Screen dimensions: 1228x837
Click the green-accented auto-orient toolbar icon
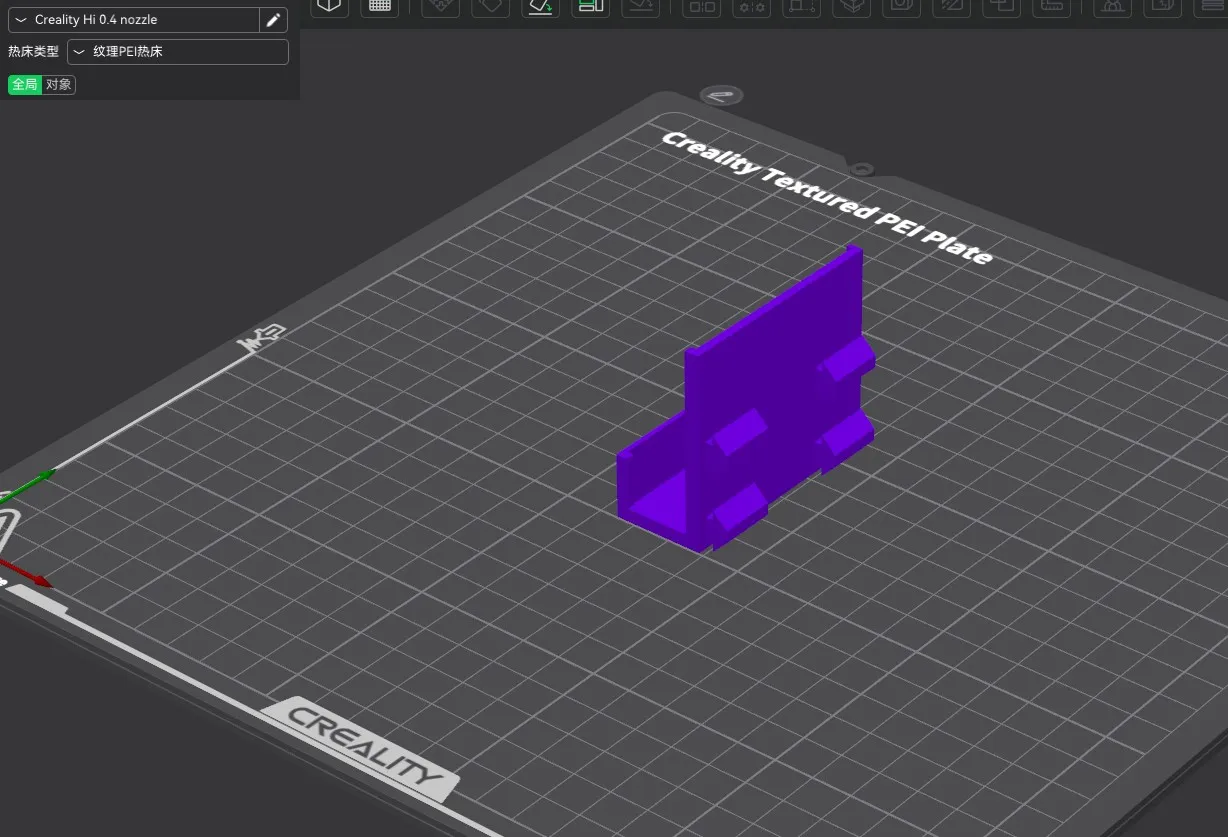point(541,6)
